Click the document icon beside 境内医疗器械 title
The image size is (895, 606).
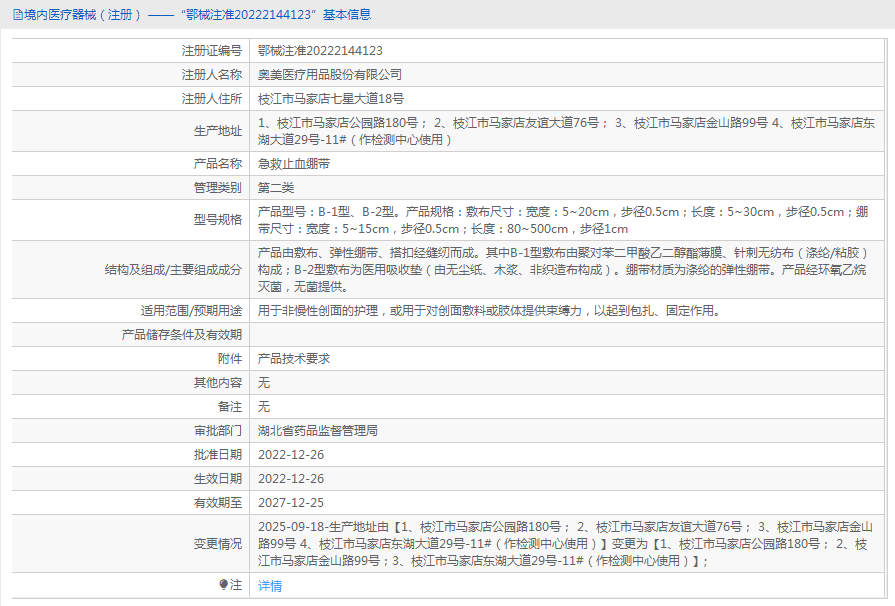(18, 15)
